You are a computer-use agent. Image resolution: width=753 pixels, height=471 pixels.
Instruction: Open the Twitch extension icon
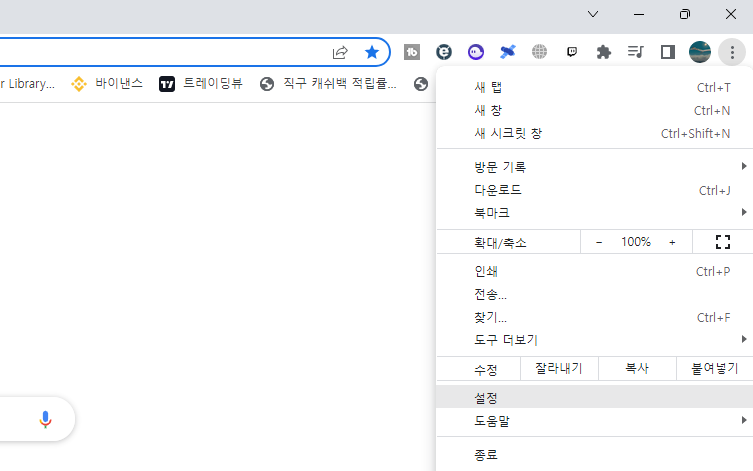pos(571,52)
